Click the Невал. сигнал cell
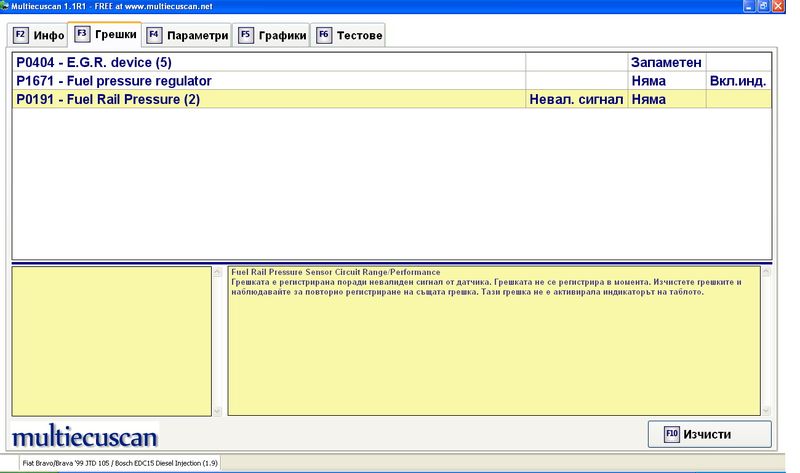This screenshot has width=800, height=473. click(x=576, y=99)
